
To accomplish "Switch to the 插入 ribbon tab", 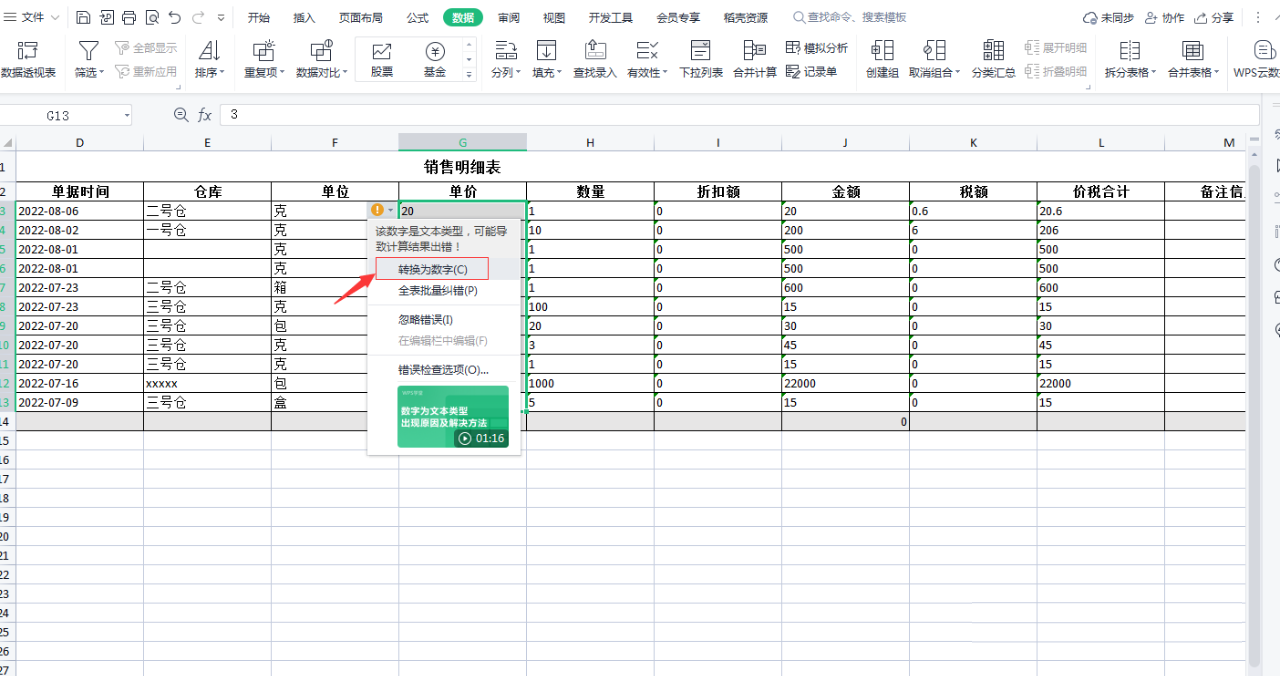I will click(304, 18).
